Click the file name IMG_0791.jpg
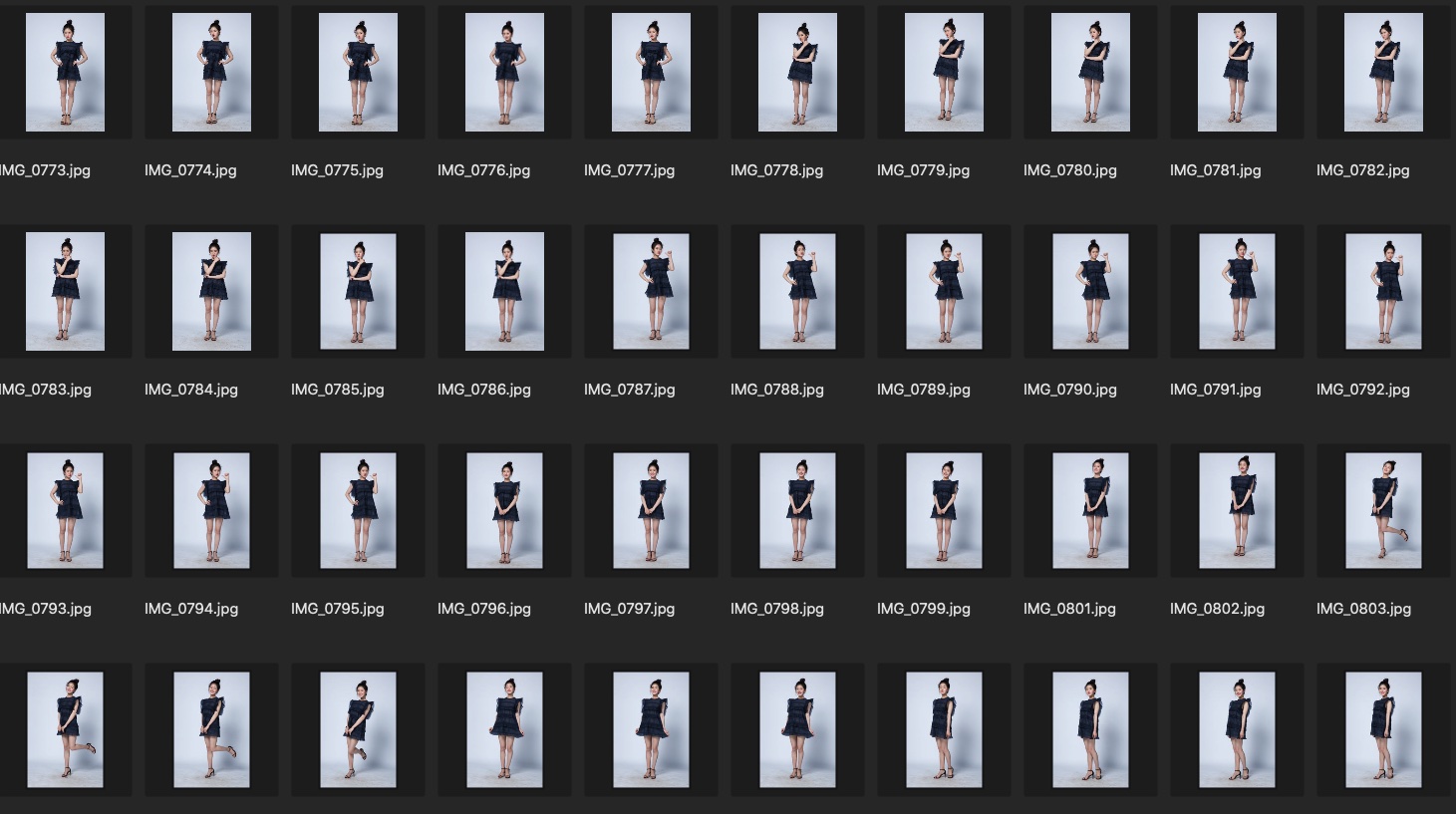 point(1215,390)
